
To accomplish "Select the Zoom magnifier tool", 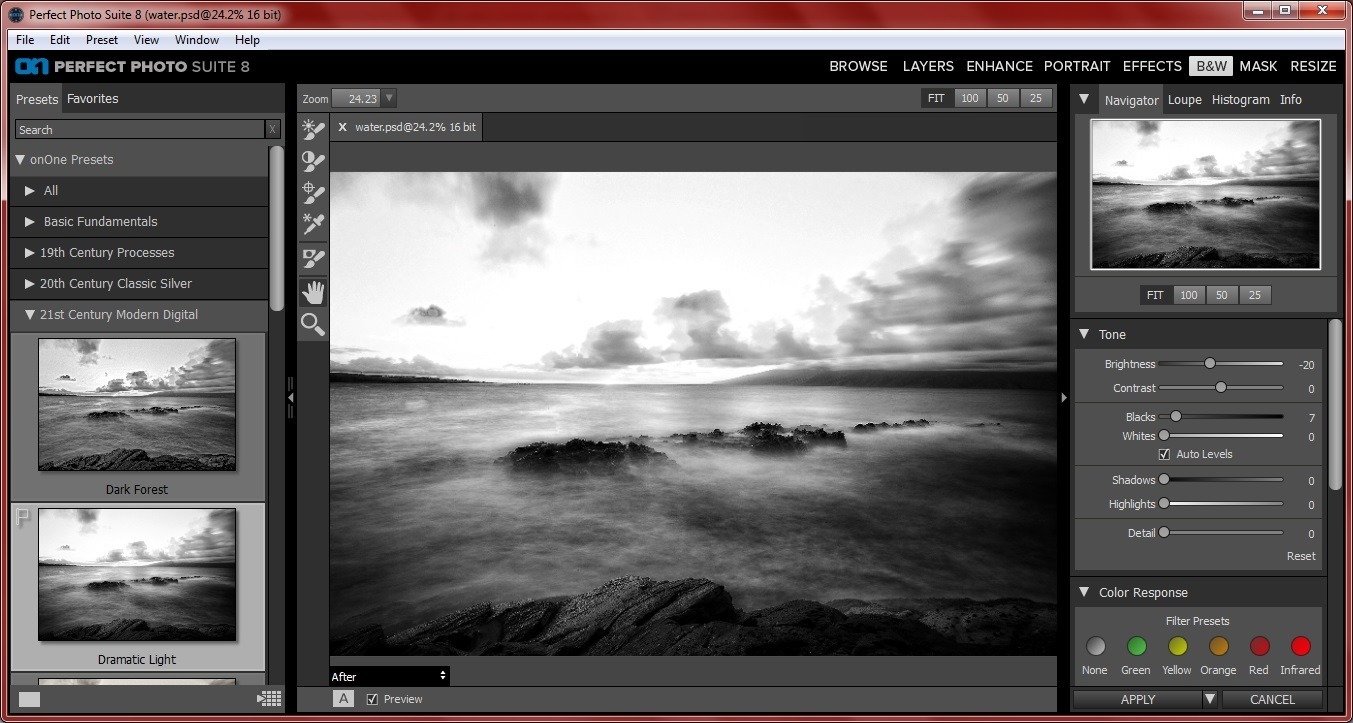I will coord(313,323).
